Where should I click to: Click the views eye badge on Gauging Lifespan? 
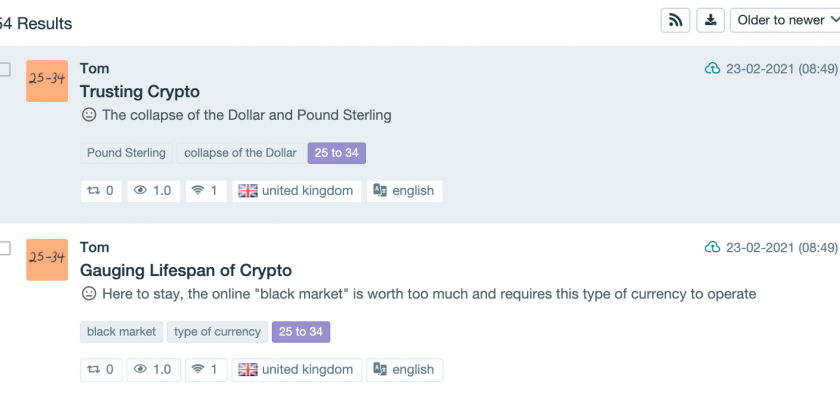155,369
